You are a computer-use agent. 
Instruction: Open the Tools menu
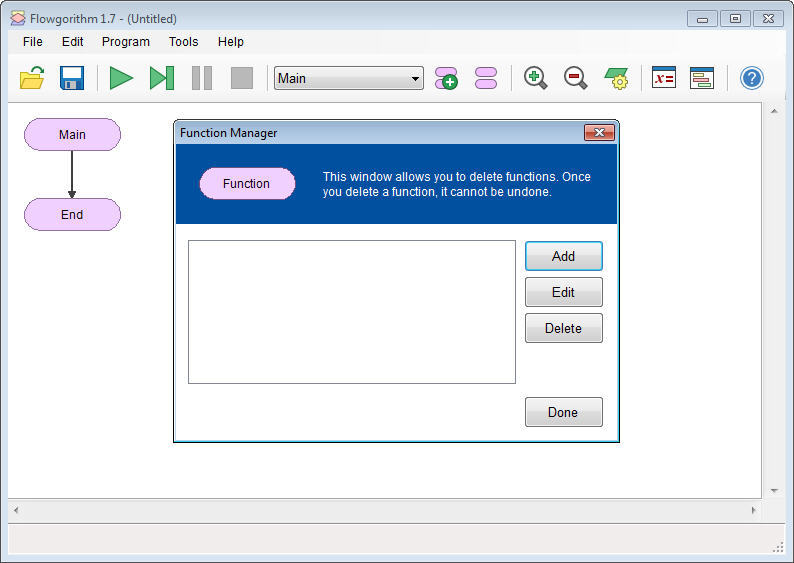[x=183, y=42]
